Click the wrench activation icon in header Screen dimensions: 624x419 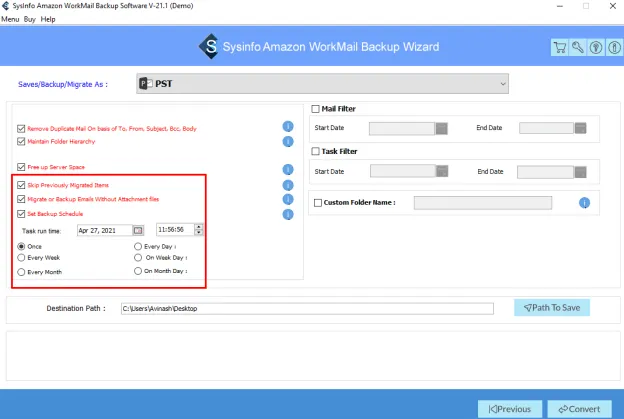coord(576,47)
